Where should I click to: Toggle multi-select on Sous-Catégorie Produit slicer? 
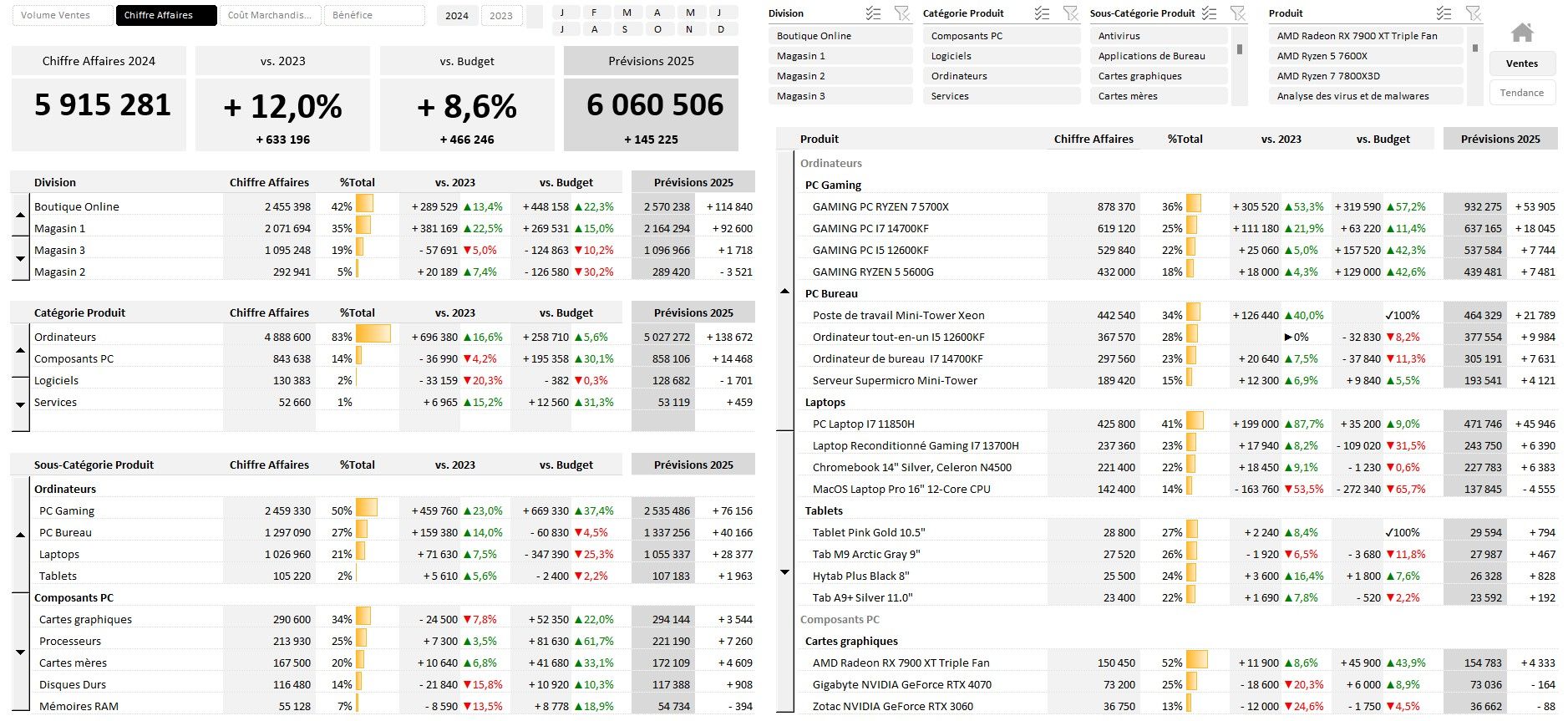(1209, 13)
